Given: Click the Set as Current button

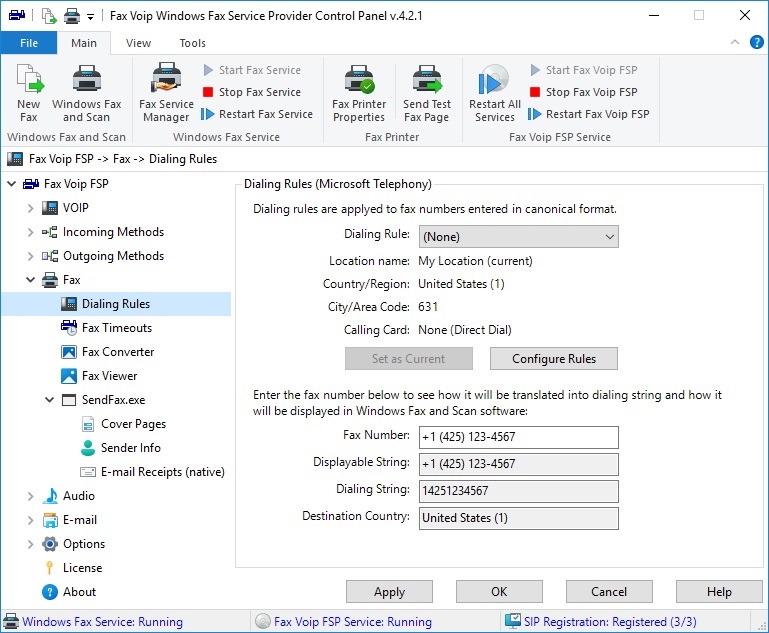Looking at the screenshot, I should click(409, 359).
